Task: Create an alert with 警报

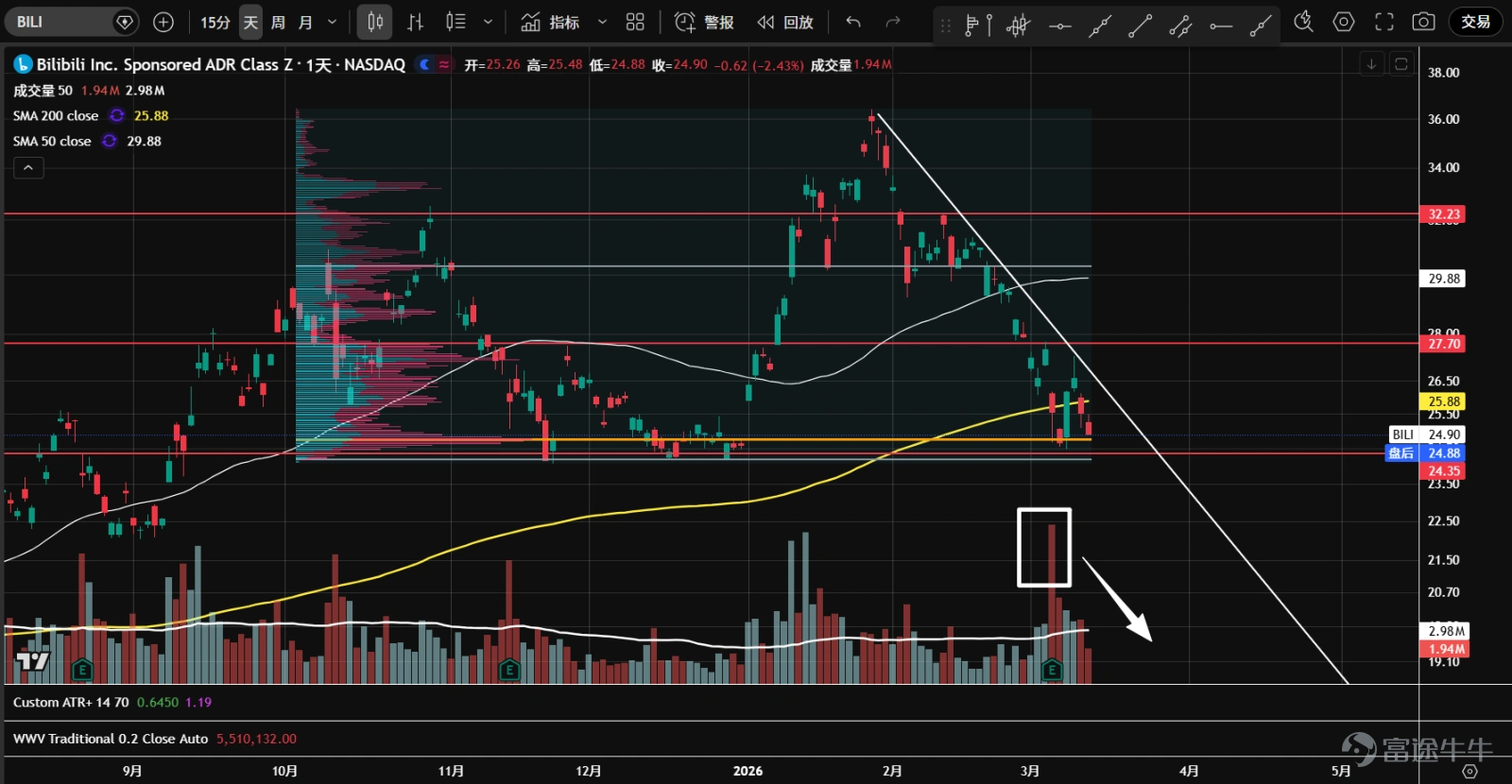Action: tap(704, 22)
